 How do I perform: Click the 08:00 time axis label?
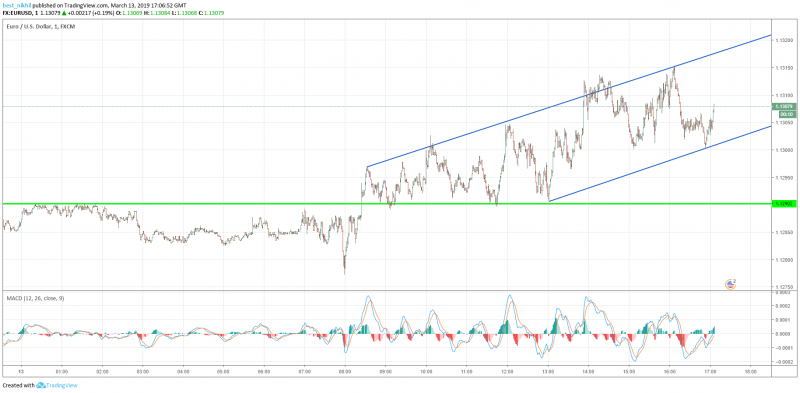point(345,372)
